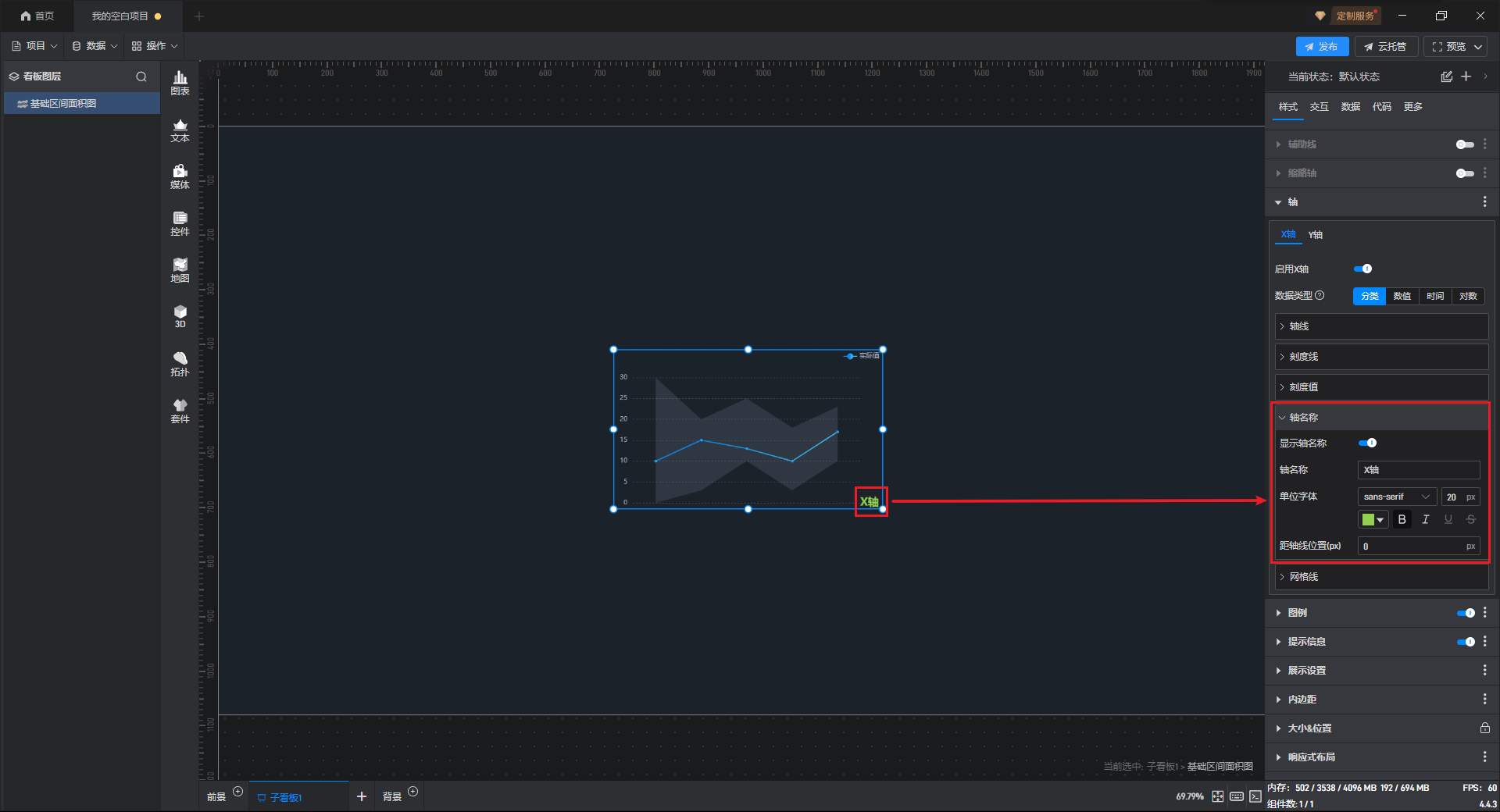1500x812 pixels.
Task: Open the 数据类型 help tooltip icon
Action: (1320, 295)
